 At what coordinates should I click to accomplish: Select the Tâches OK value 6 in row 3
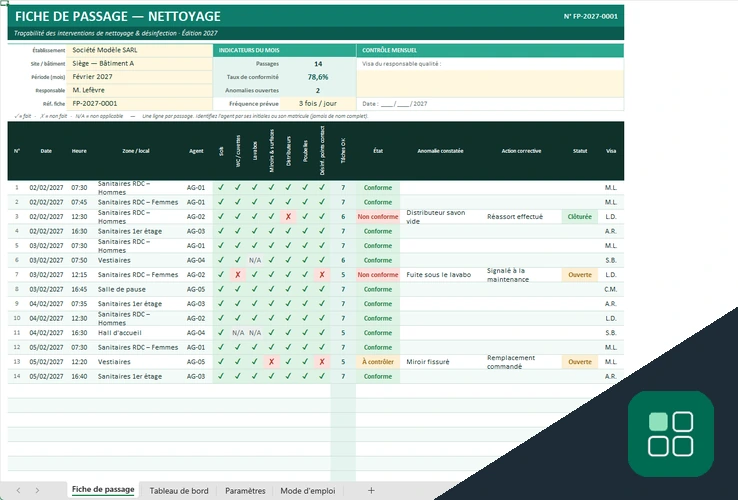tap(343, 217)
